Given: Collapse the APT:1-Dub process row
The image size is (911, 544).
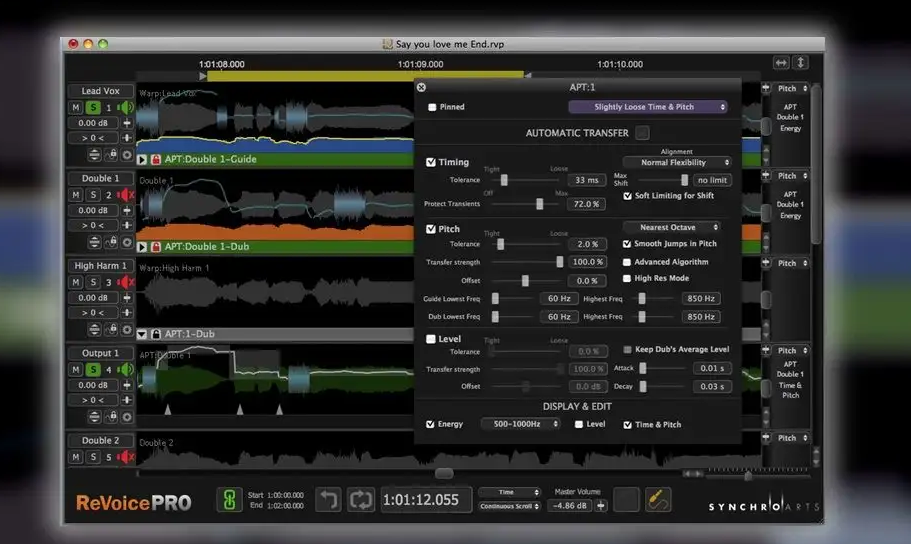Looking at the screenshot, I should (142, 334).
